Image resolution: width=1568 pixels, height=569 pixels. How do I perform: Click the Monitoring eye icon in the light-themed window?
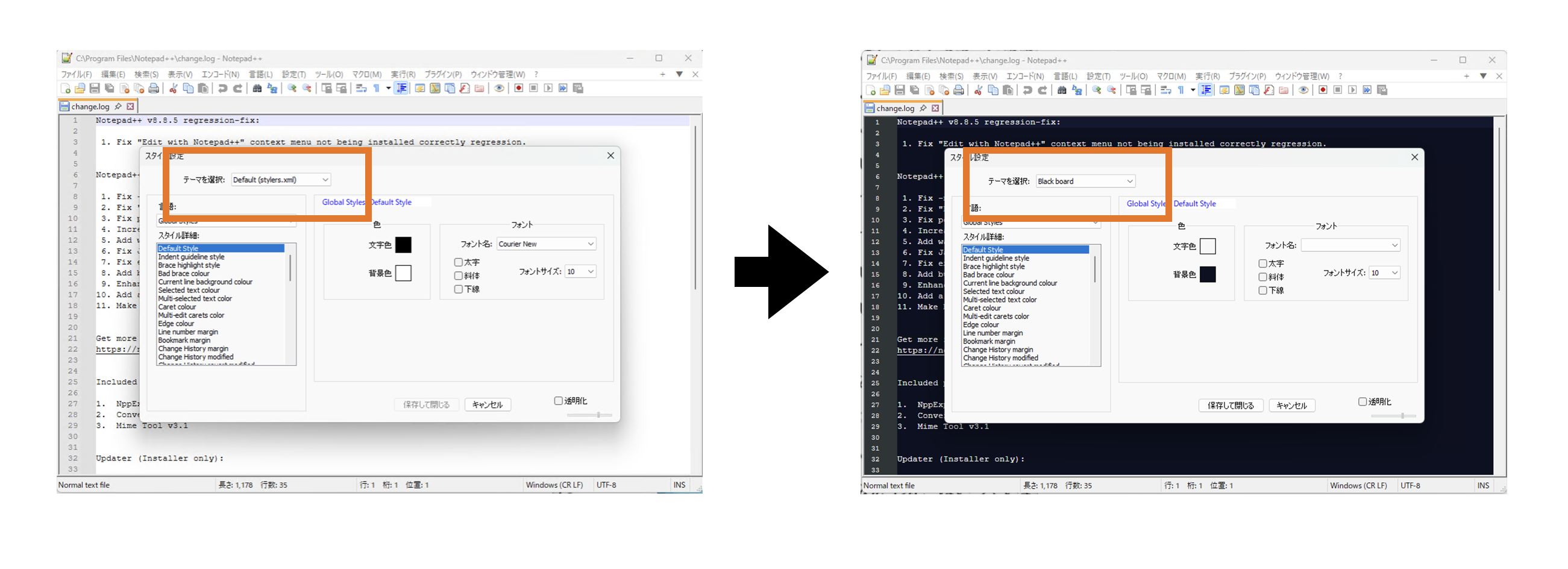pos(499,89)
